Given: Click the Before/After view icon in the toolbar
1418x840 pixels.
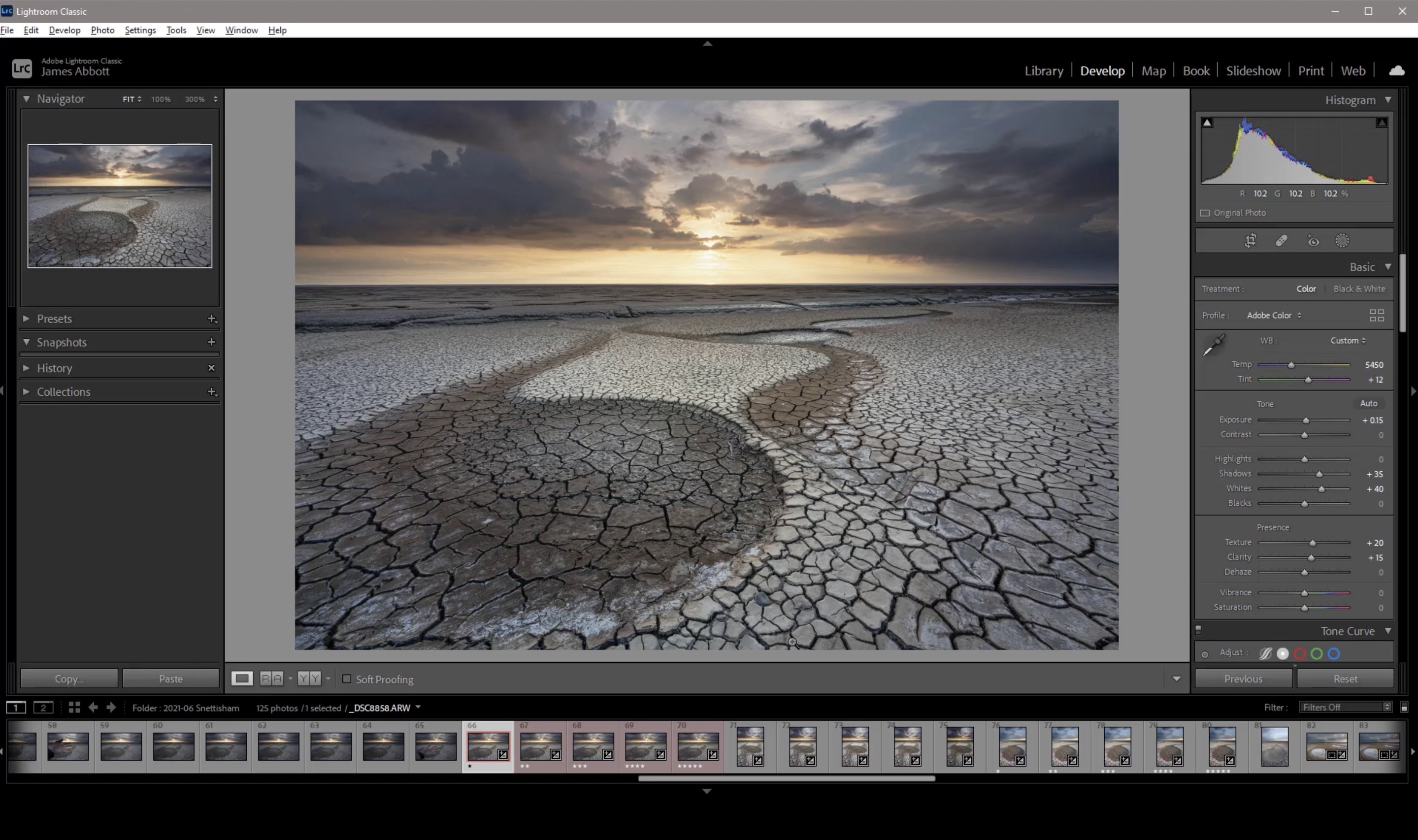Looking at the screenshot, I should pos(273,678).
